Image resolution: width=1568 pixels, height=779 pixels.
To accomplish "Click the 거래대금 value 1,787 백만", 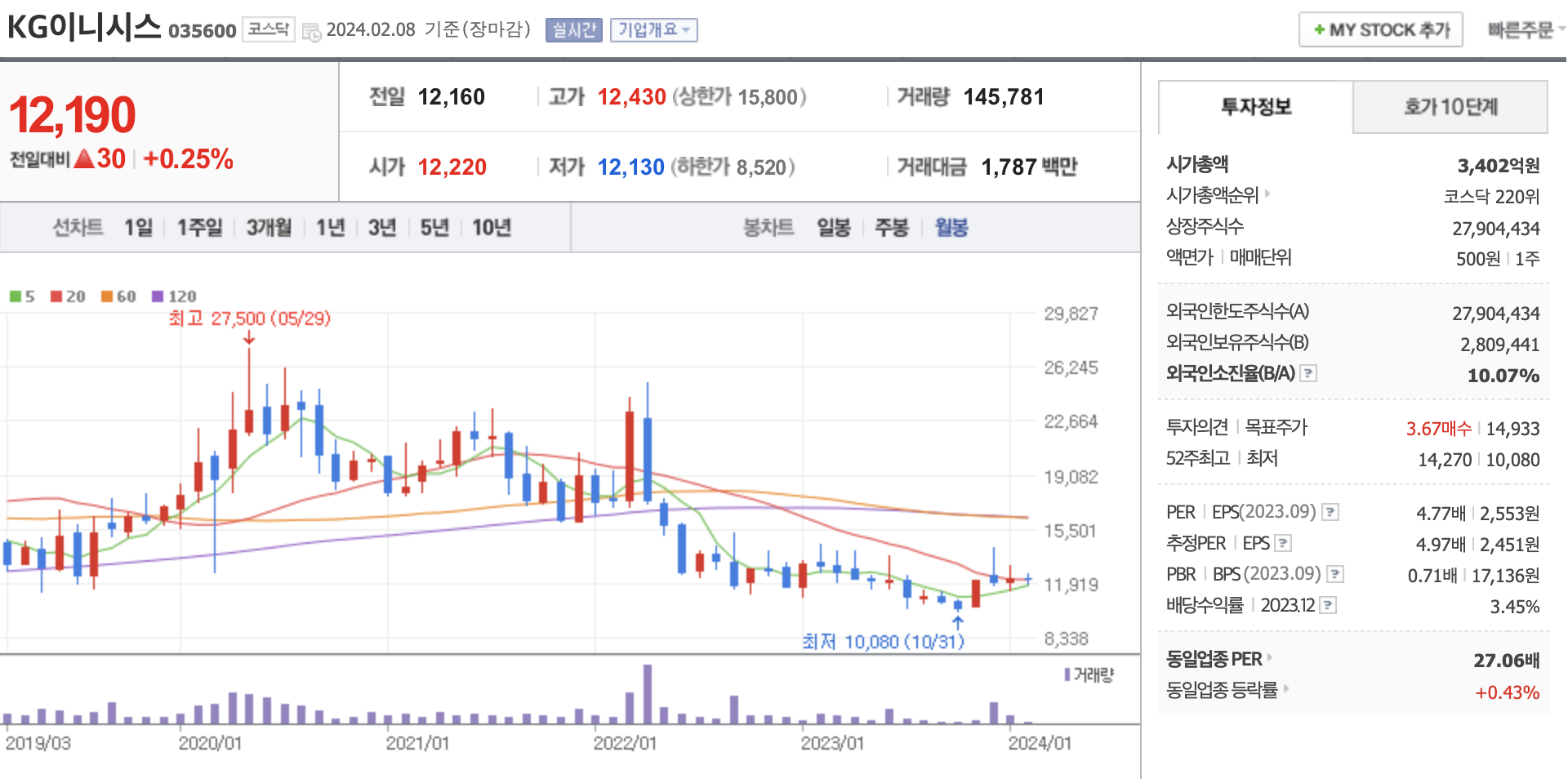I will click(x=1029, y=167).
